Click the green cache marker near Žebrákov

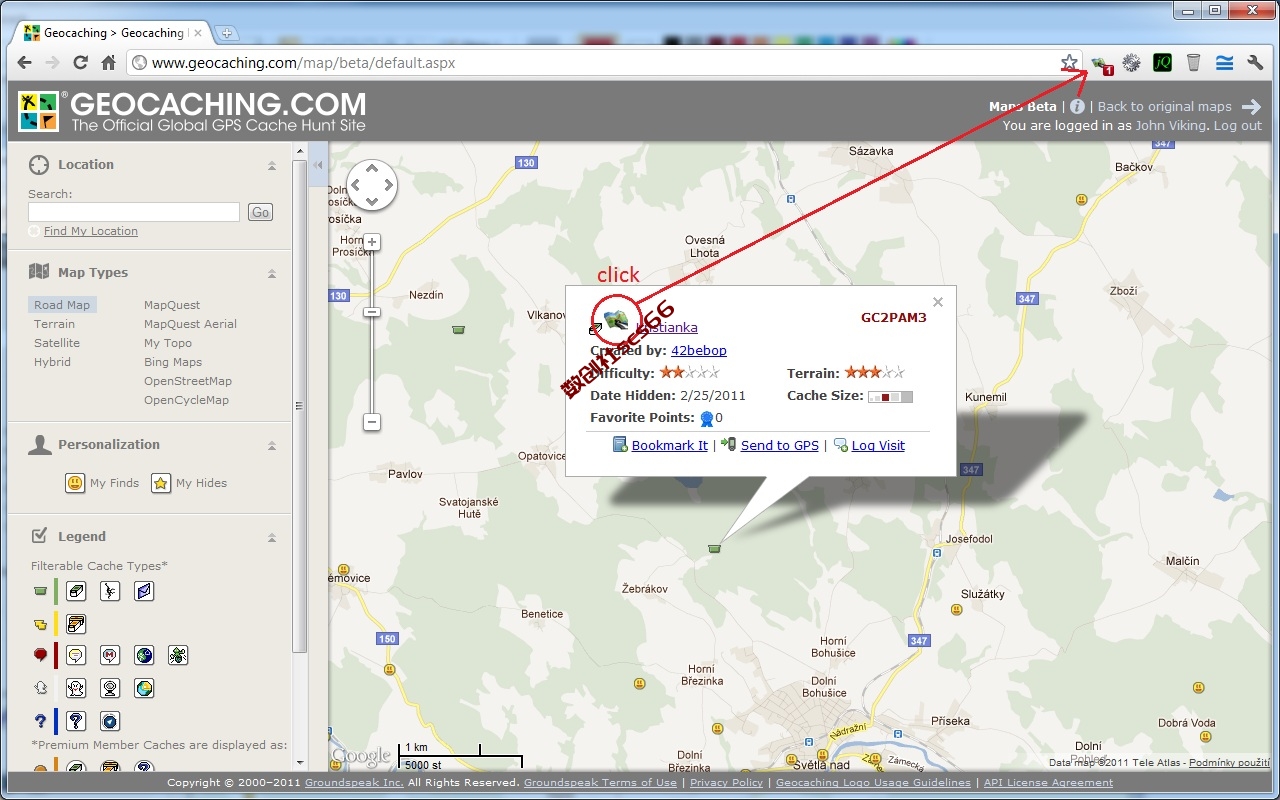click(x=714, y=548)
